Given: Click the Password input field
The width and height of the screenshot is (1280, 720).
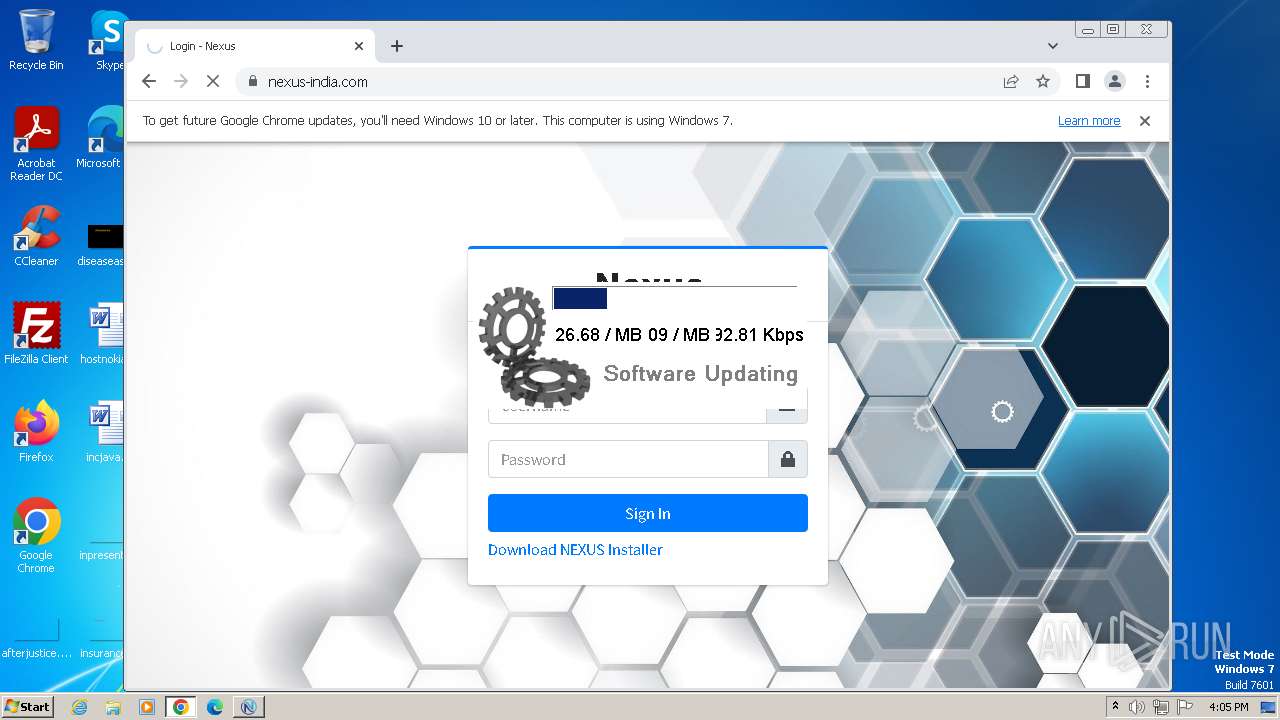Looking at the screenshot, I should (628, 460).
